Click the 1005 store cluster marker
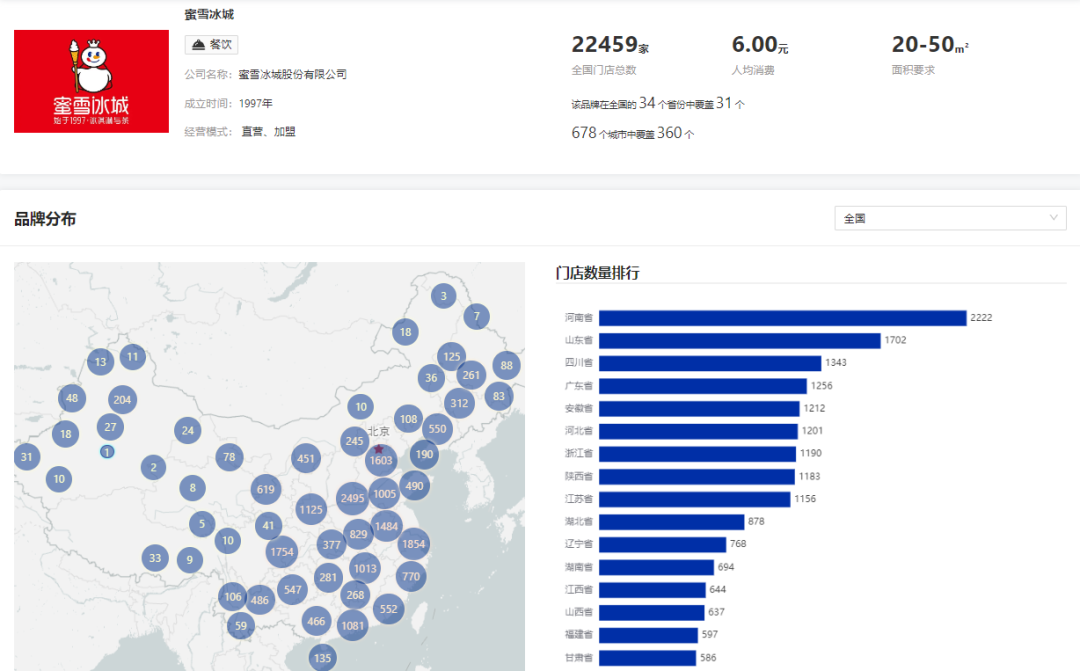The width and height of the screenshot is (1080, 671). 384,493
